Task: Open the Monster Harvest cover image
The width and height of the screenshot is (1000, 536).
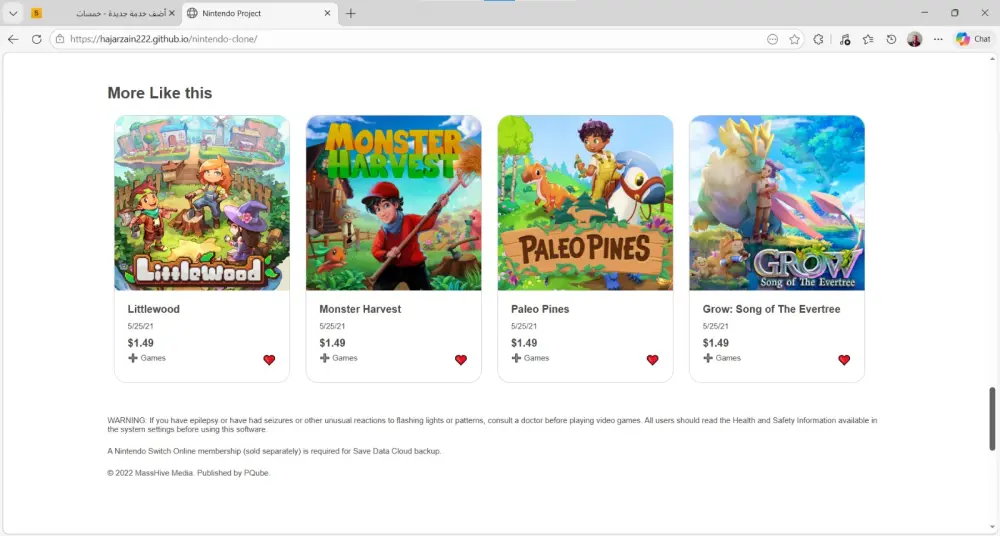Action: click(x=393, y=203)
